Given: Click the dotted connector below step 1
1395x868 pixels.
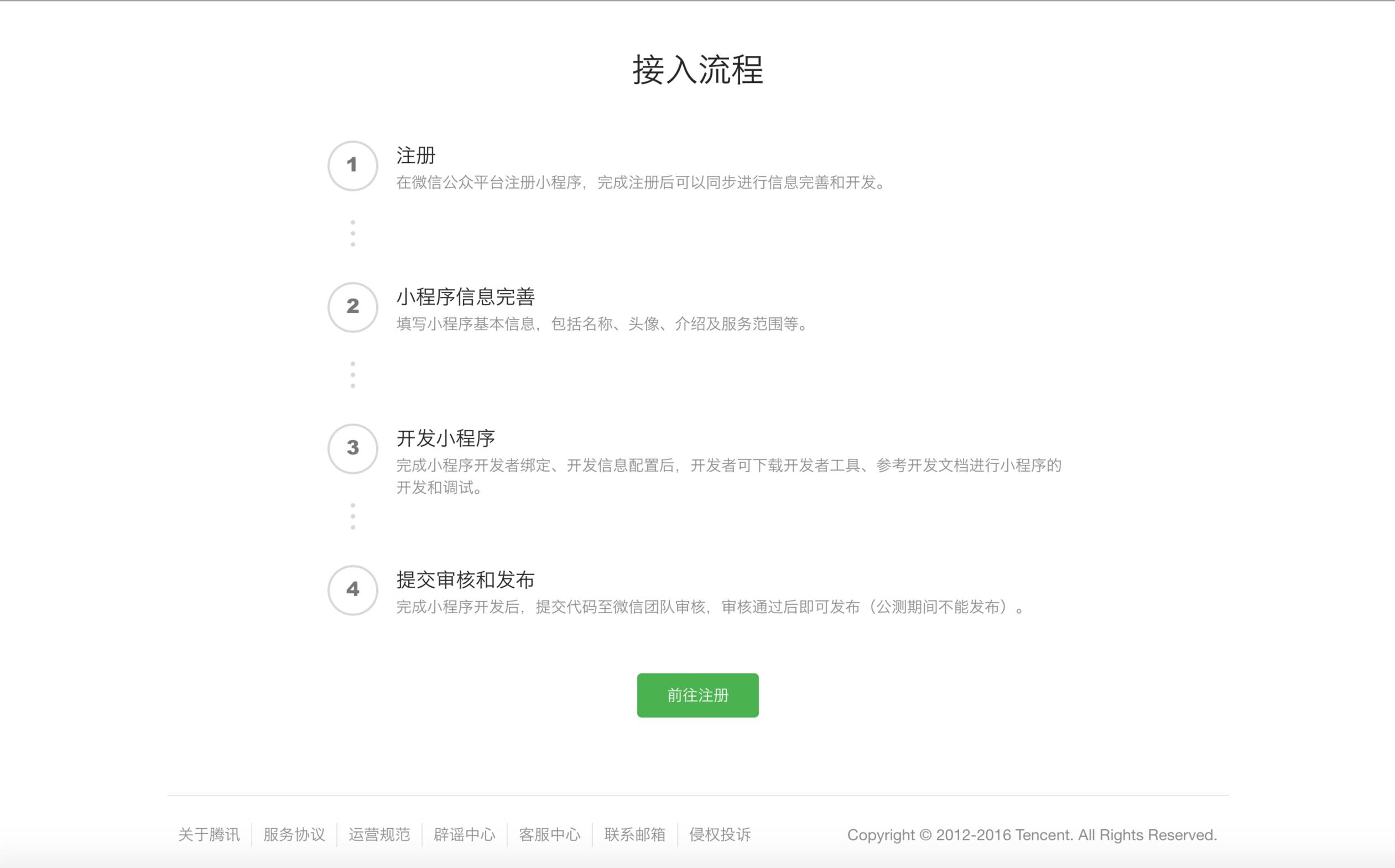Looking at the screenshot, I should (x=353, y=234).
